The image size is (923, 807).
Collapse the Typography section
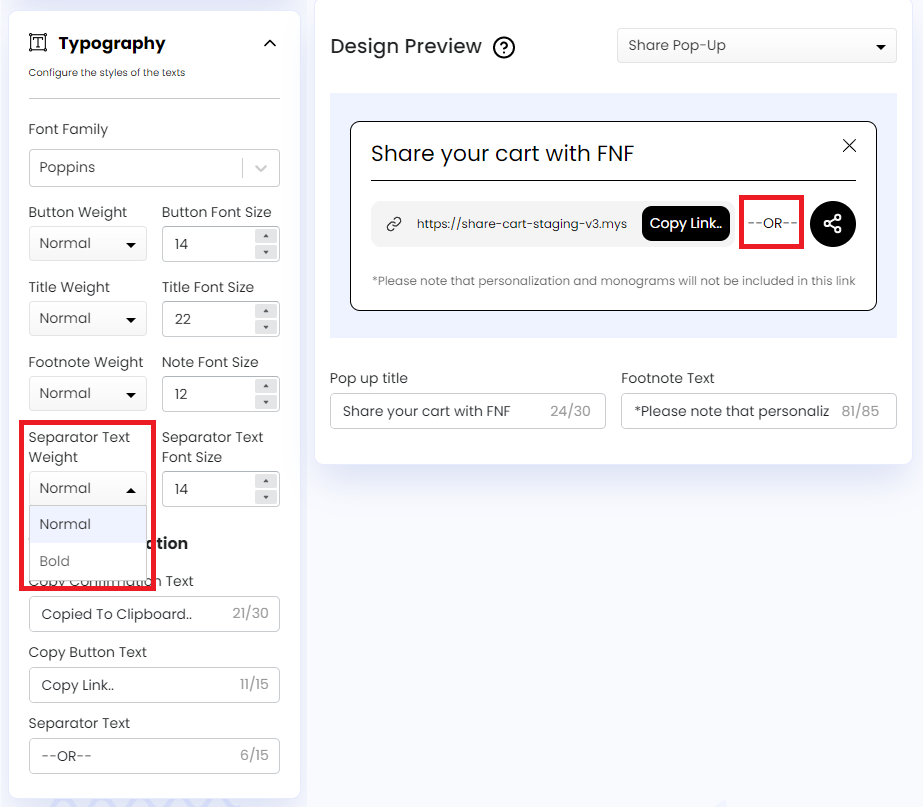point(269,43)
